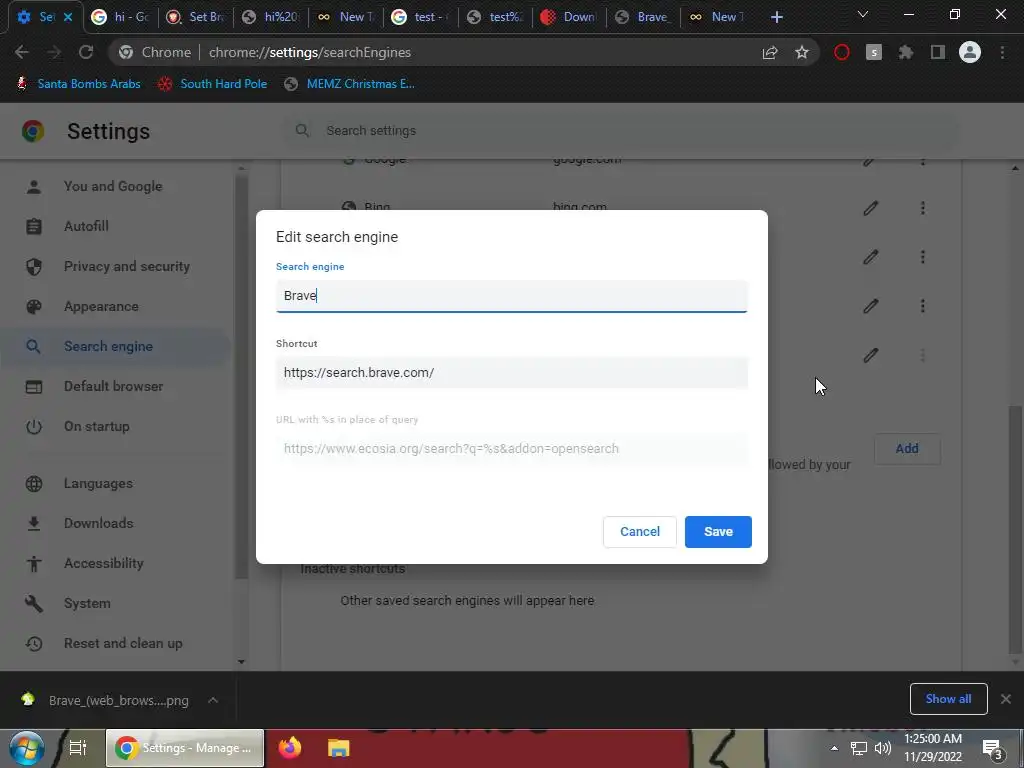Bookmark this page with star icon

(x=801, y=52)
